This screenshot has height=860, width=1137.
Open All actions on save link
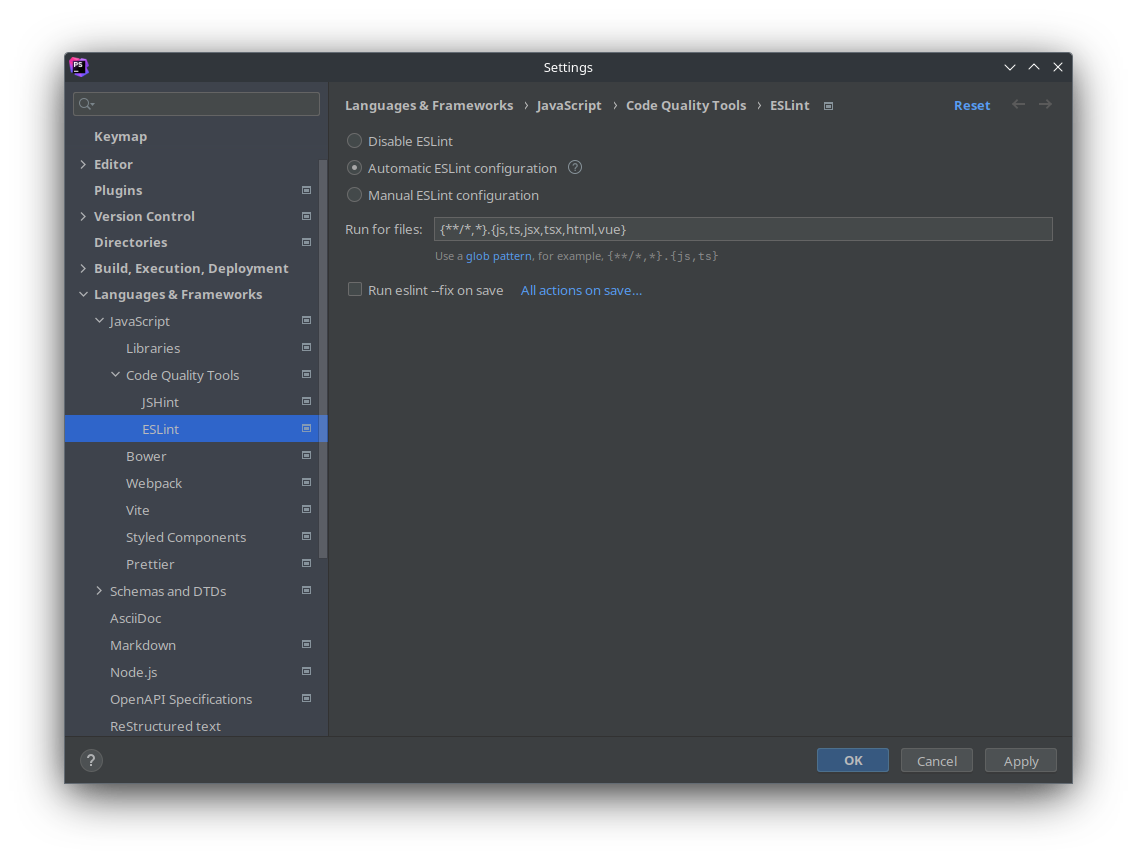pos(581,290)
